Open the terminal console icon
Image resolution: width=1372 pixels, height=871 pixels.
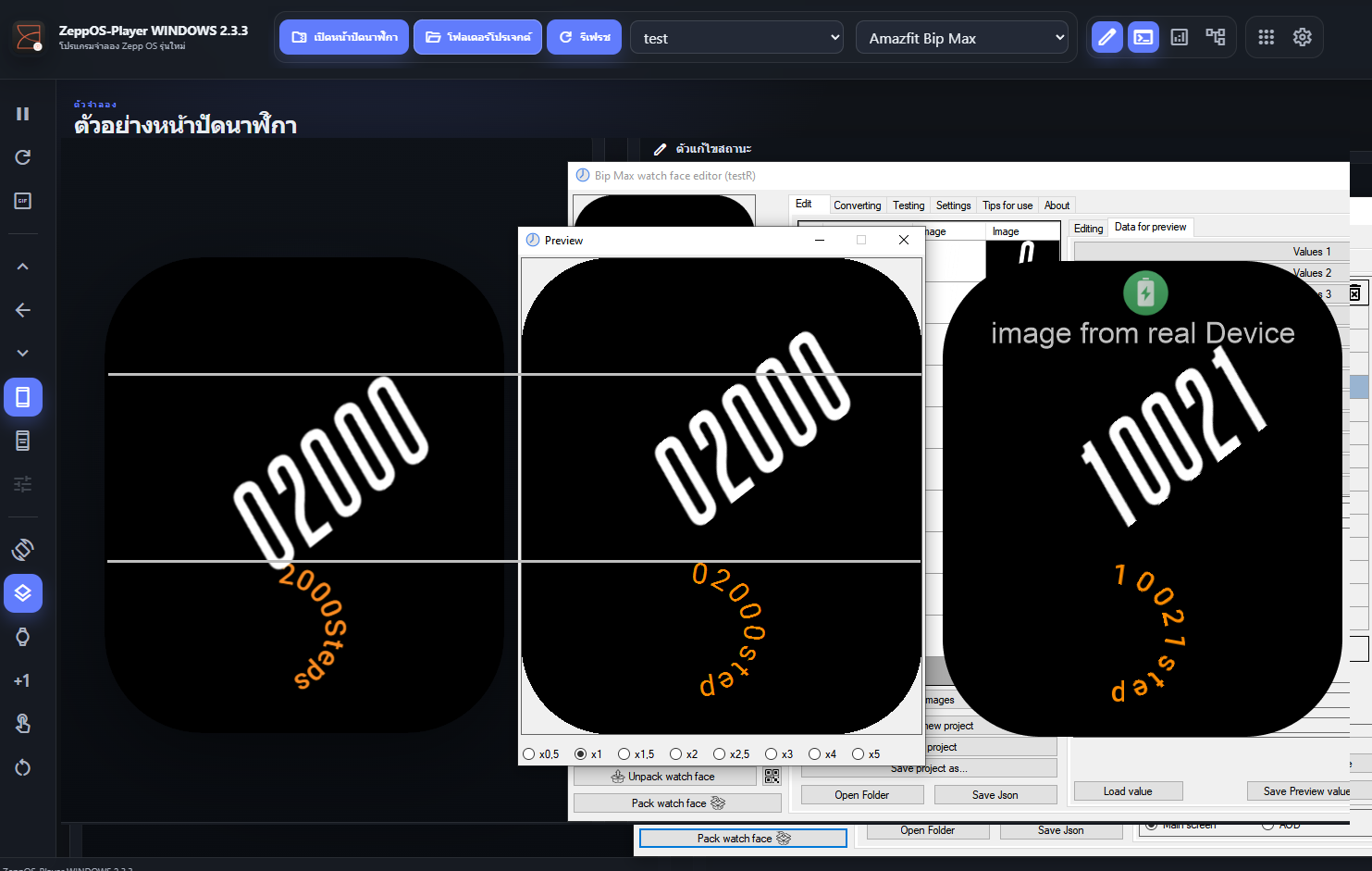[x=1143, y=38]
